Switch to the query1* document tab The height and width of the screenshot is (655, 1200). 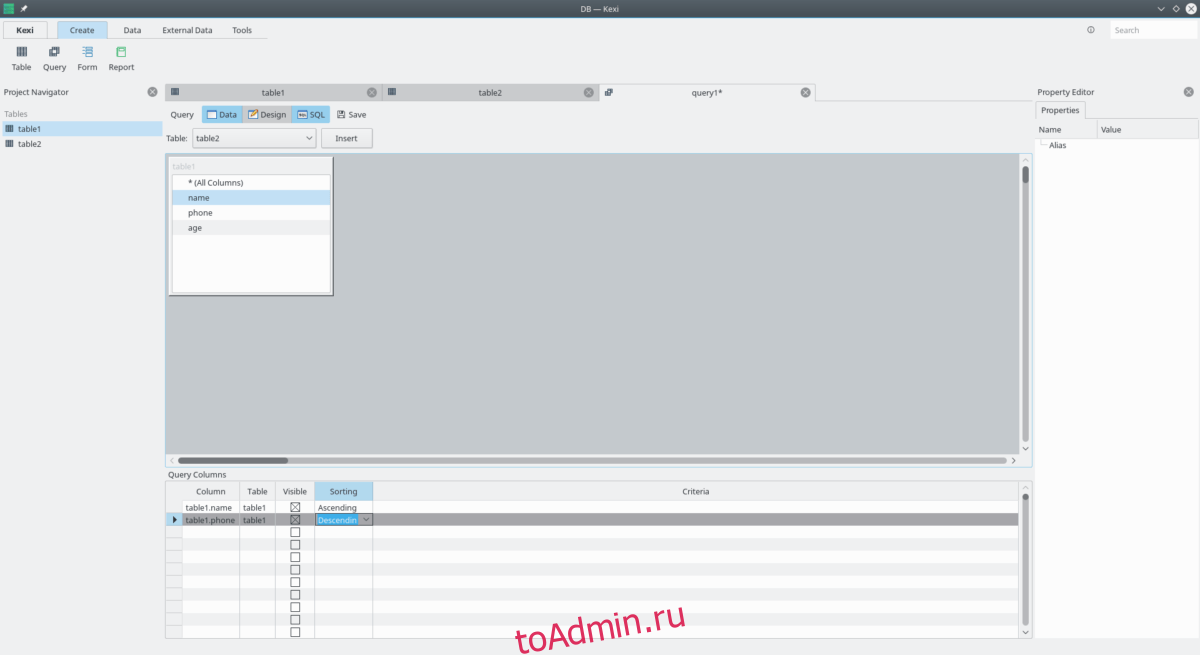[x=707, y=92]
